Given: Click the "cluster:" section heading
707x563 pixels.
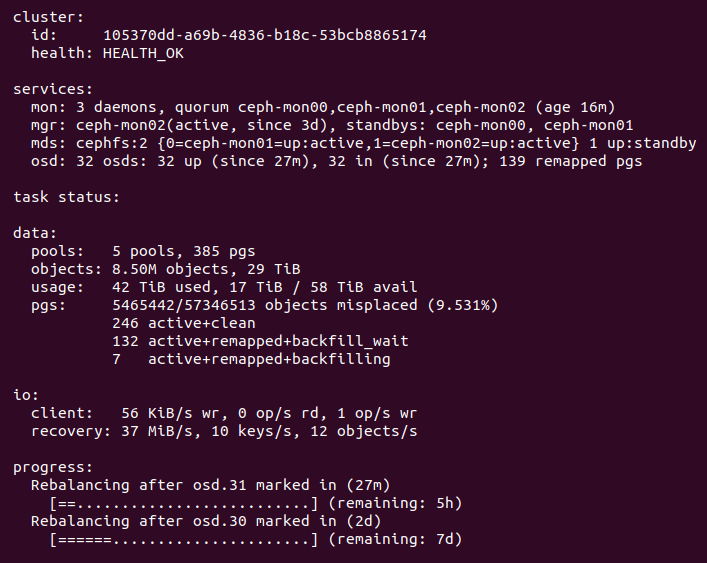Looking at the screenshot, I should pos(49,18).
